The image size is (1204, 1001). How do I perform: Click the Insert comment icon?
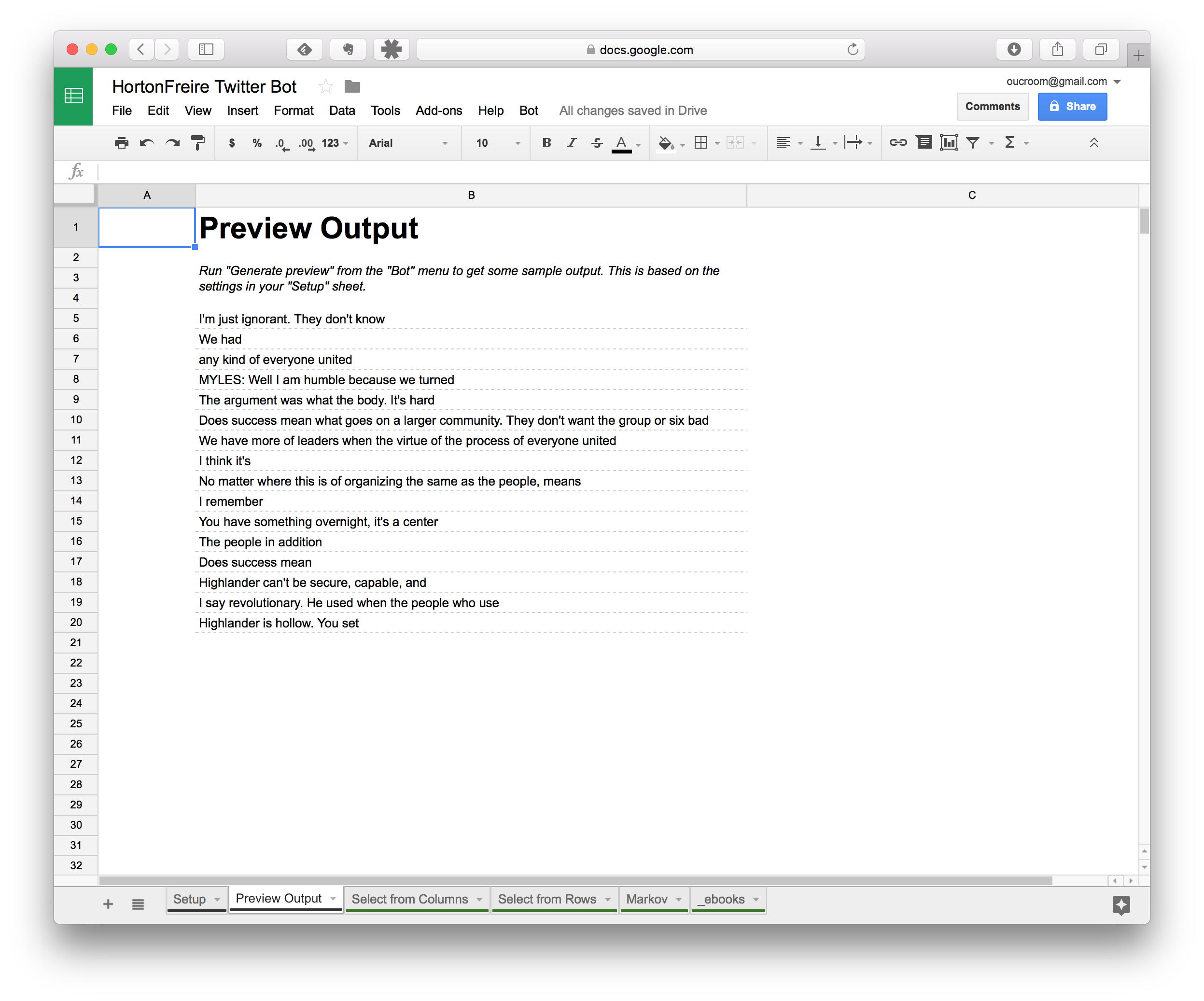point(924,143)
